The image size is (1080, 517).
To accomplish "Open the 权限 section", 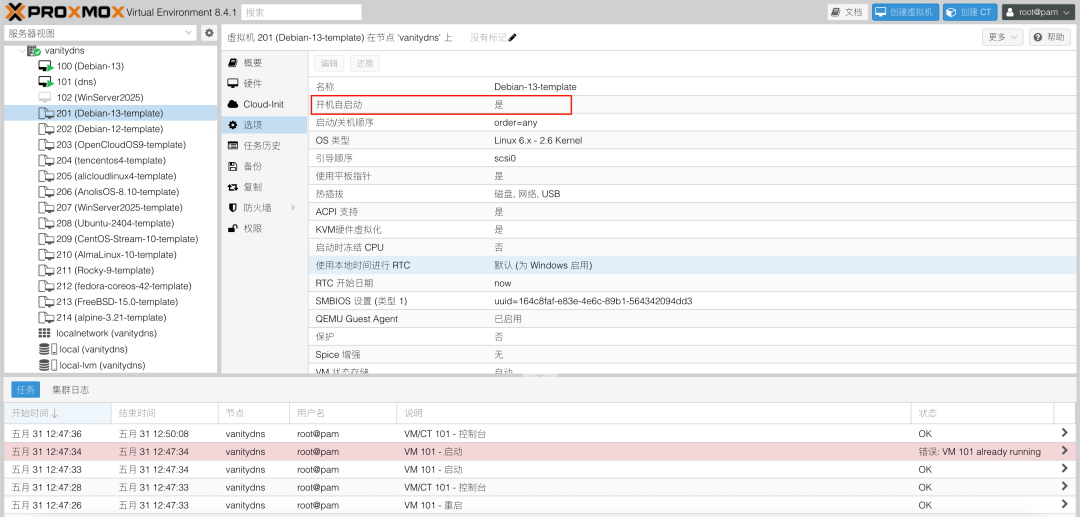I will (264, 229).
